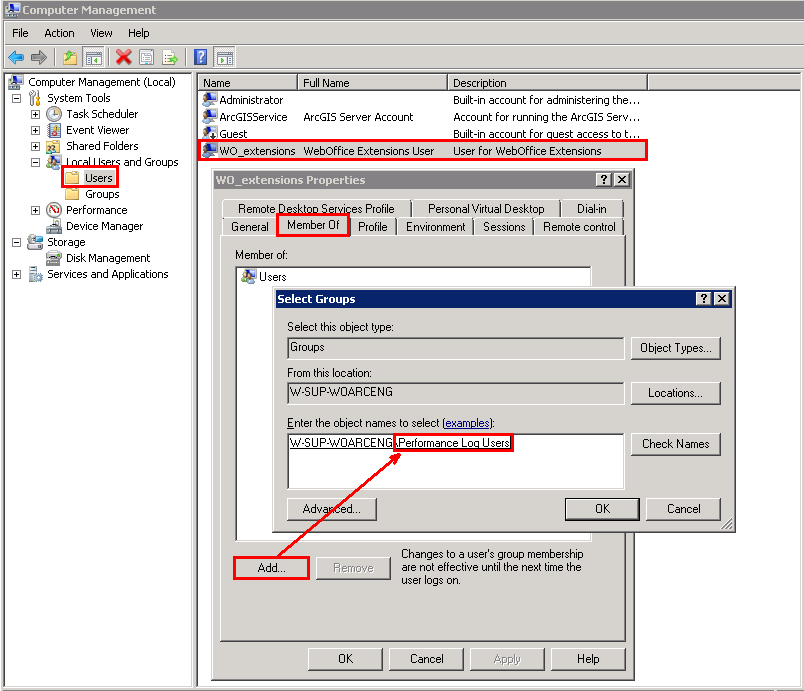Switch to the Profile tab
The height and width of the screenshot is (691, 804).
click(x=373, y=227)
